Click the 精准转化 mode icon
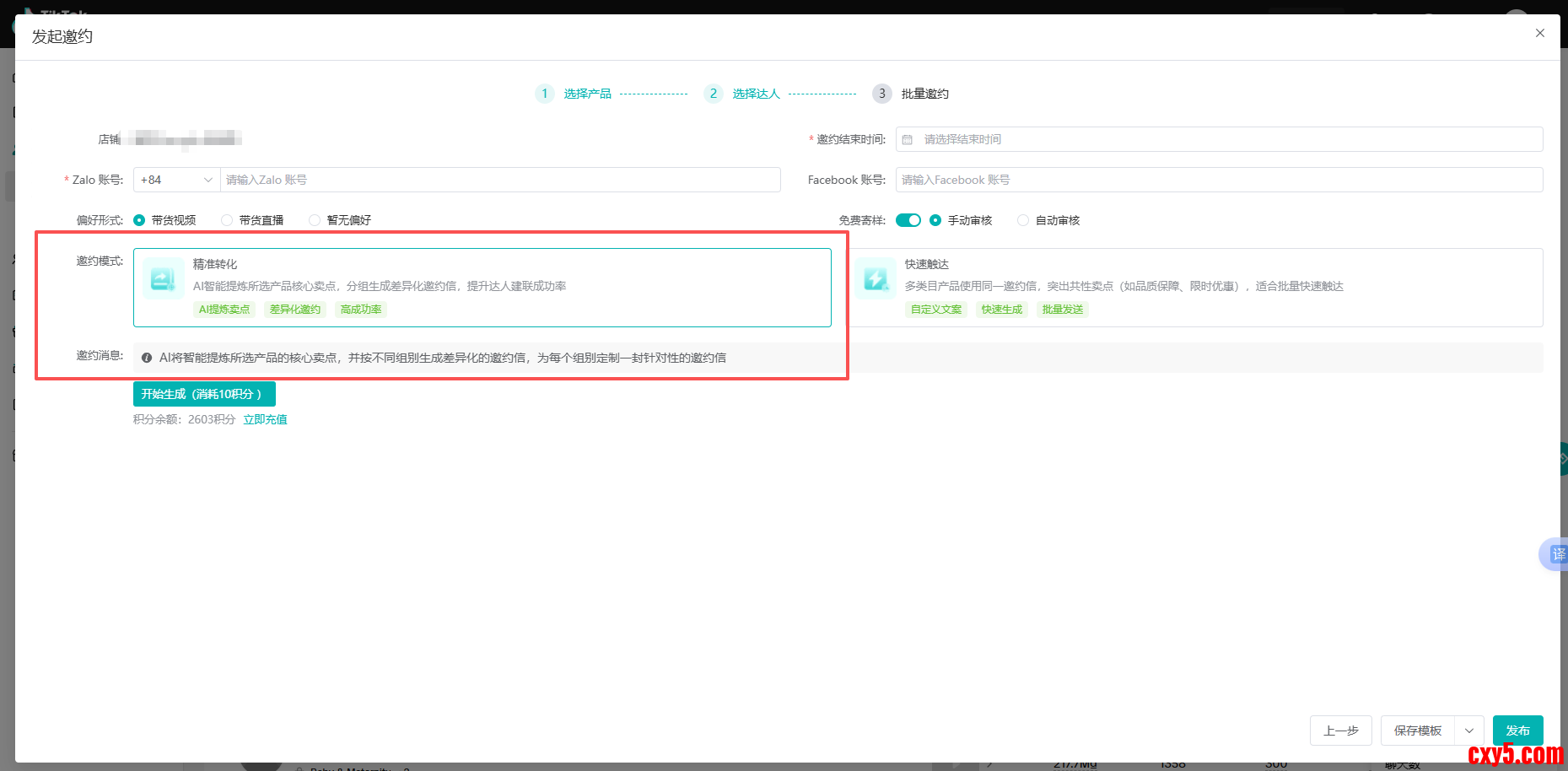This screenshot has width=1568, height=771. (x=163, y=279)
